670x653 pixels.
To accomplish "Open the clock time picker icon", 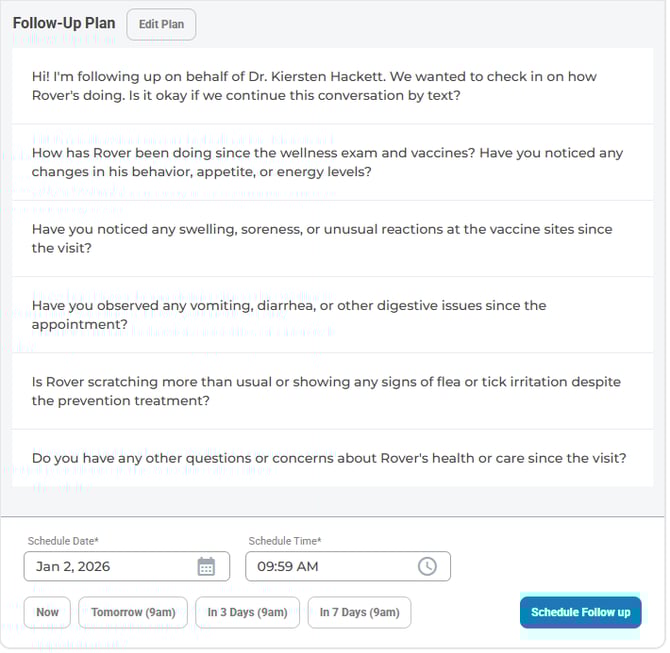I will 427,567.
